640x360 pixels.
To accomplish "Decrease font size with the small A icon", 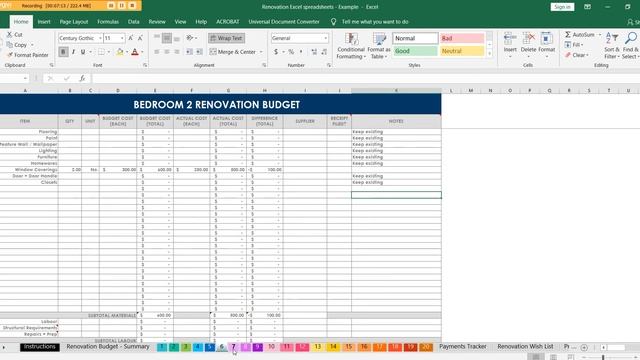I will [x=140, y=38].
